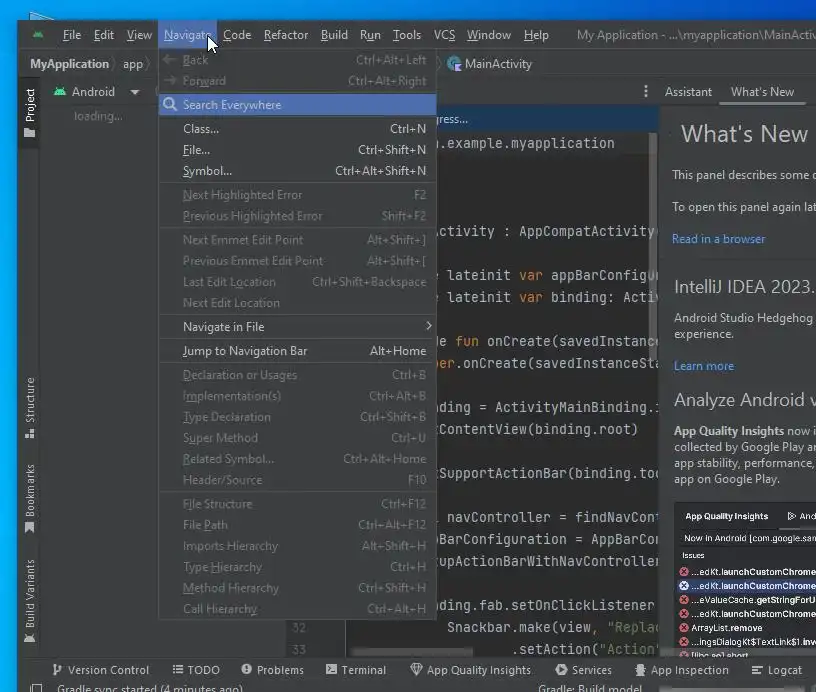The image size is (816, 692).
Task: Click the lateinit var binding code line
Action: tap(545, 297)
